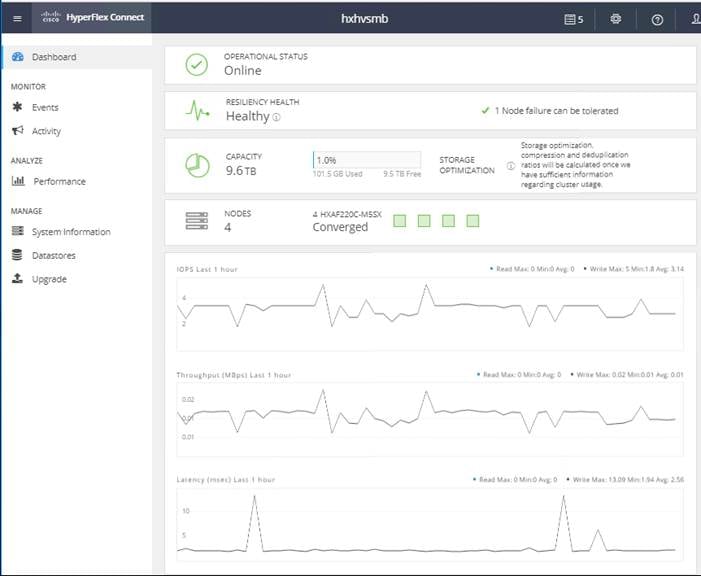Click the IOPS Last 1 hour chart
This screenshot has height=576, width=701.
click(x=430, y=313)
